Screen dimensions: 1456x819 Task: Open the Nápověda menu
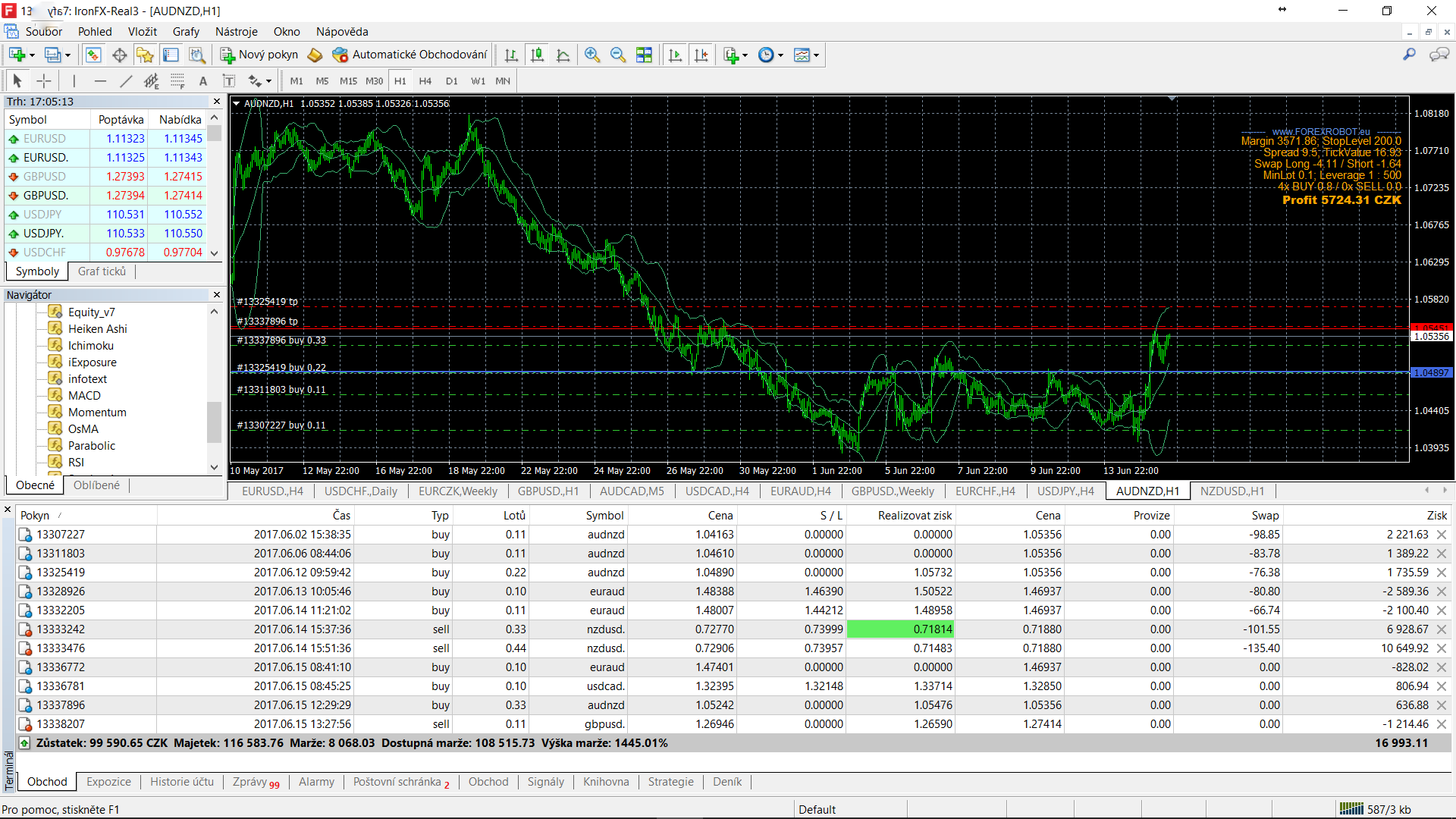tap(342, 32)
